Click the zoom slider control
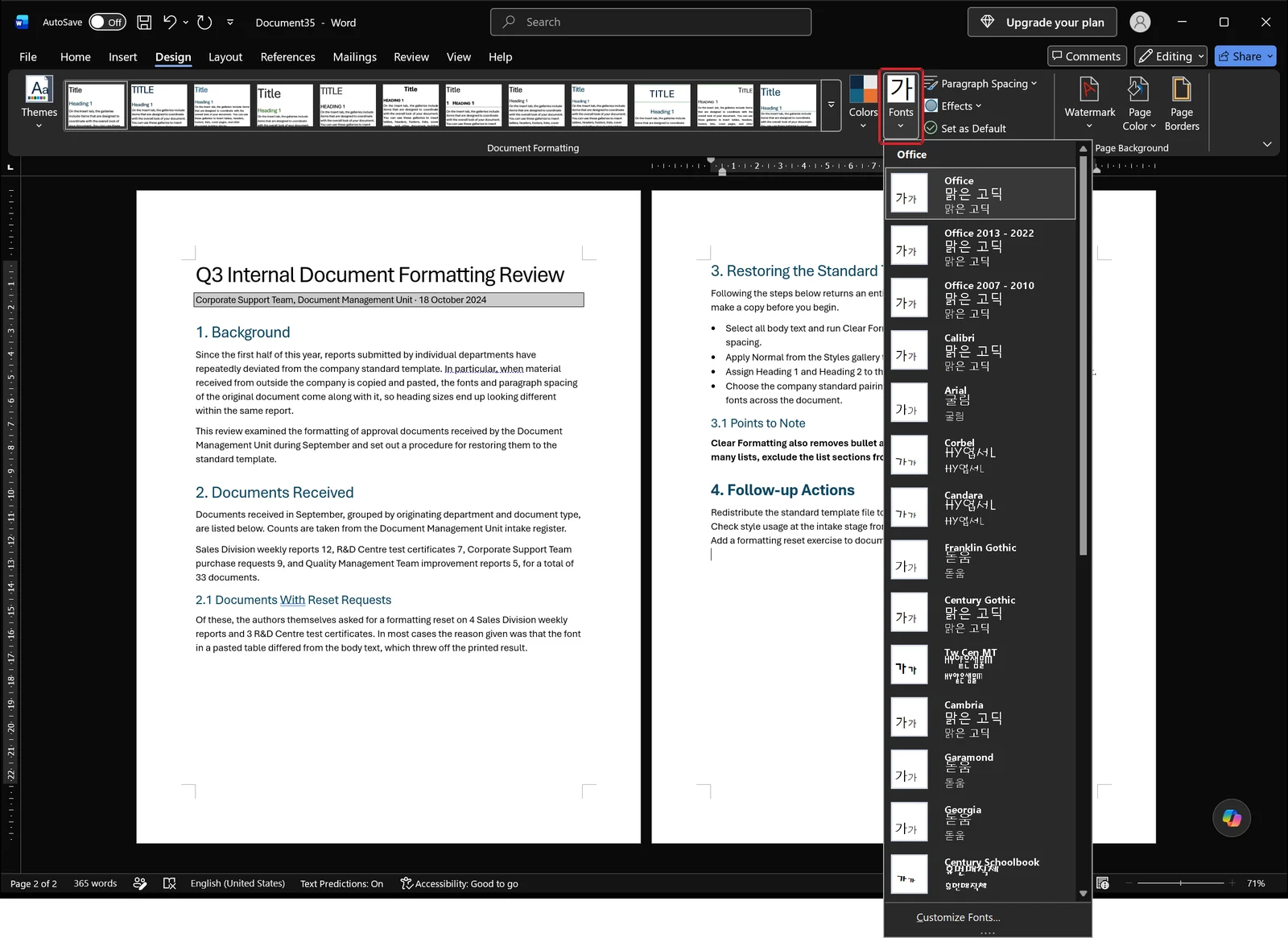This screenshot has height=938, width=1288. pyautogui.click(x=1181, y=883)
